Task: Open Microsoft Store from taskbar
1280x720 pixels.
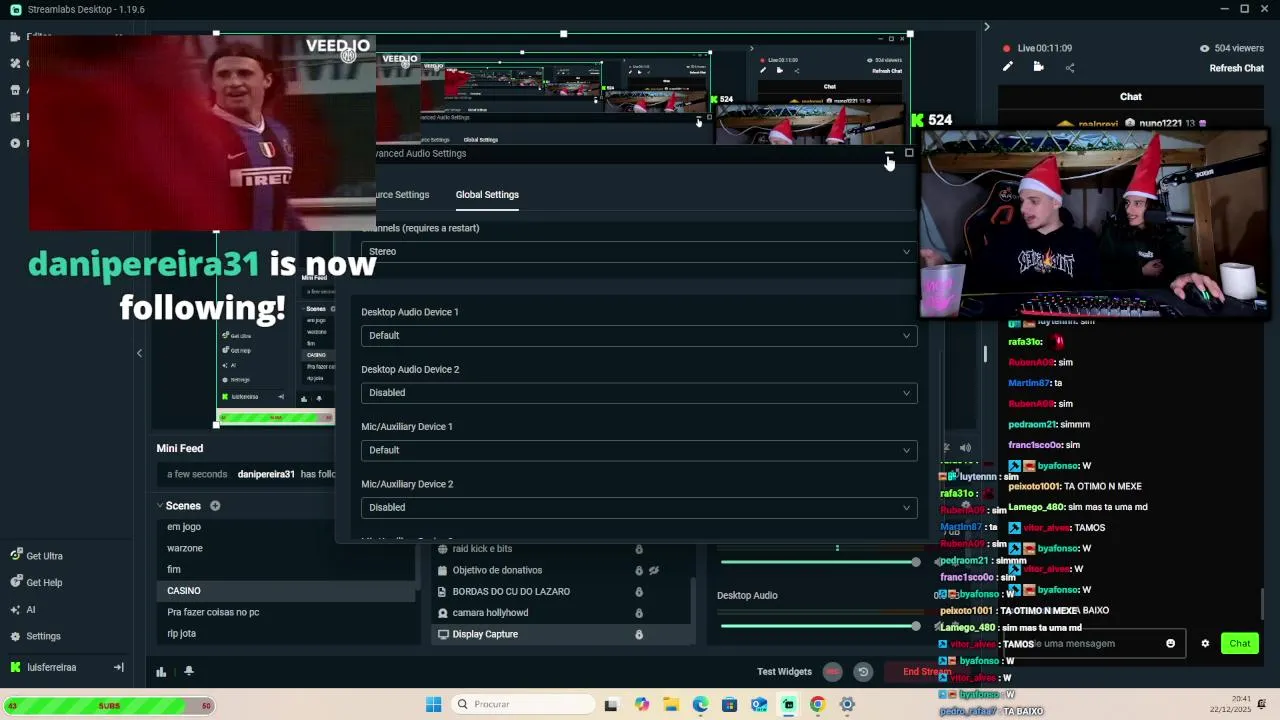Action: click(x=729, y=705)
